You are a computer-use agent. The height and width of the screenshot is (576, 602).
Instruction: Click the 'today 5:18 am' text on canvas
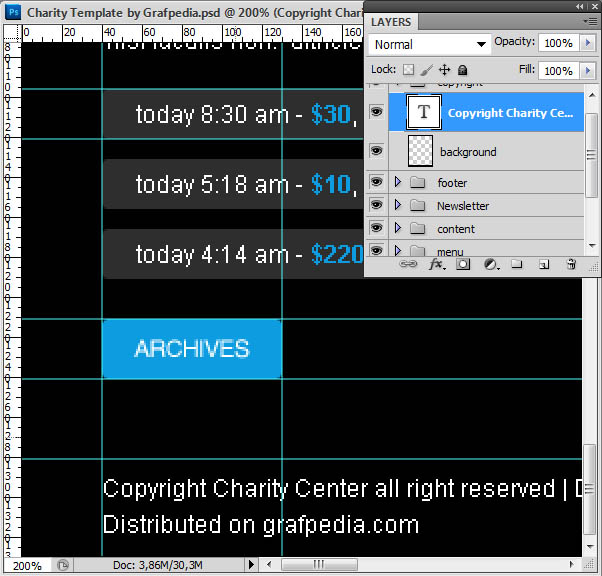pyautogui.click(x=212, y=185)
